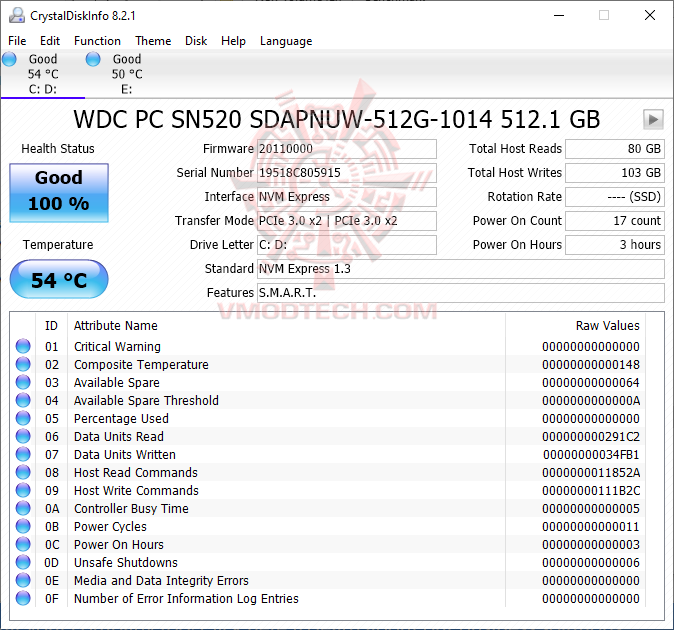Click the Serial Number field
Viewport: 674px width, 630px height.
point(347,173)
